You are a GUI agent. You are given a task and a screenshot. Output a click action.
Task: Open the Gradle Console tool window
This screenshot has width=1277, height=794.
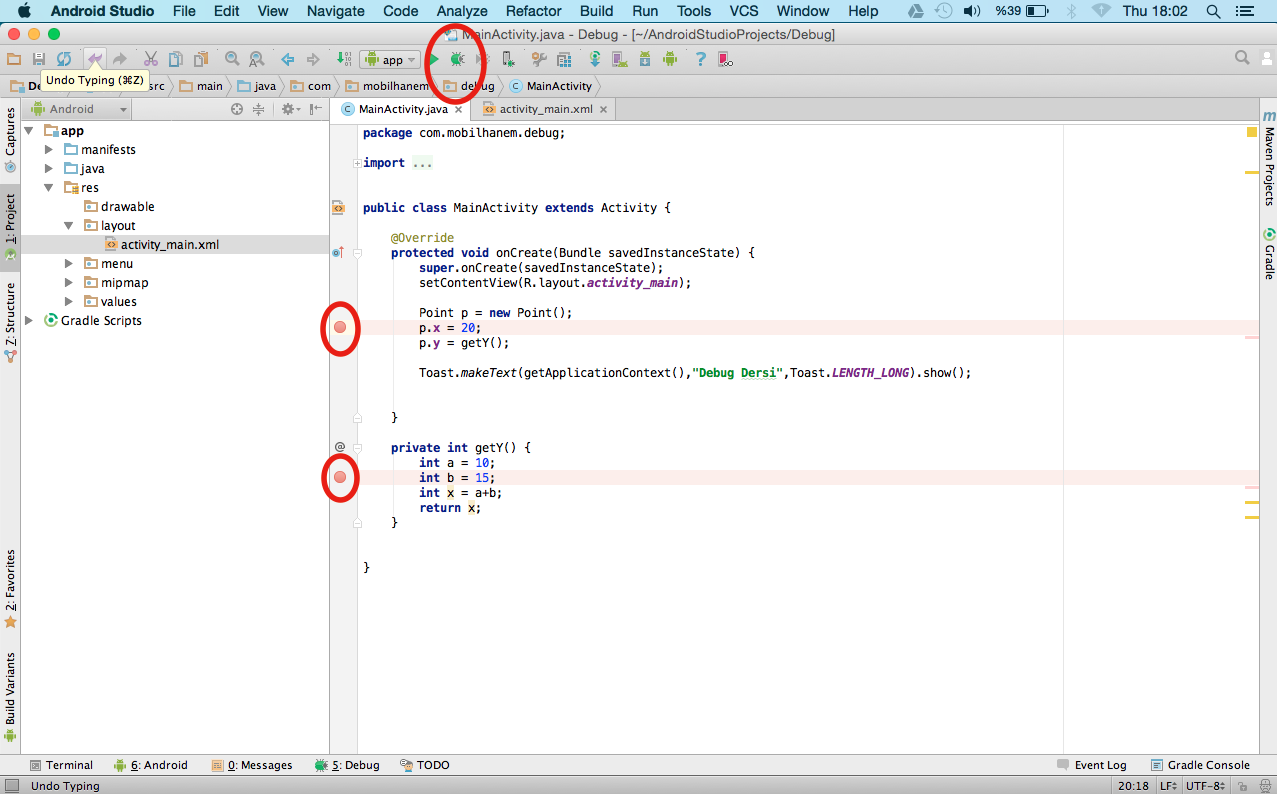pyautogui.click(x=1200, y=765)
